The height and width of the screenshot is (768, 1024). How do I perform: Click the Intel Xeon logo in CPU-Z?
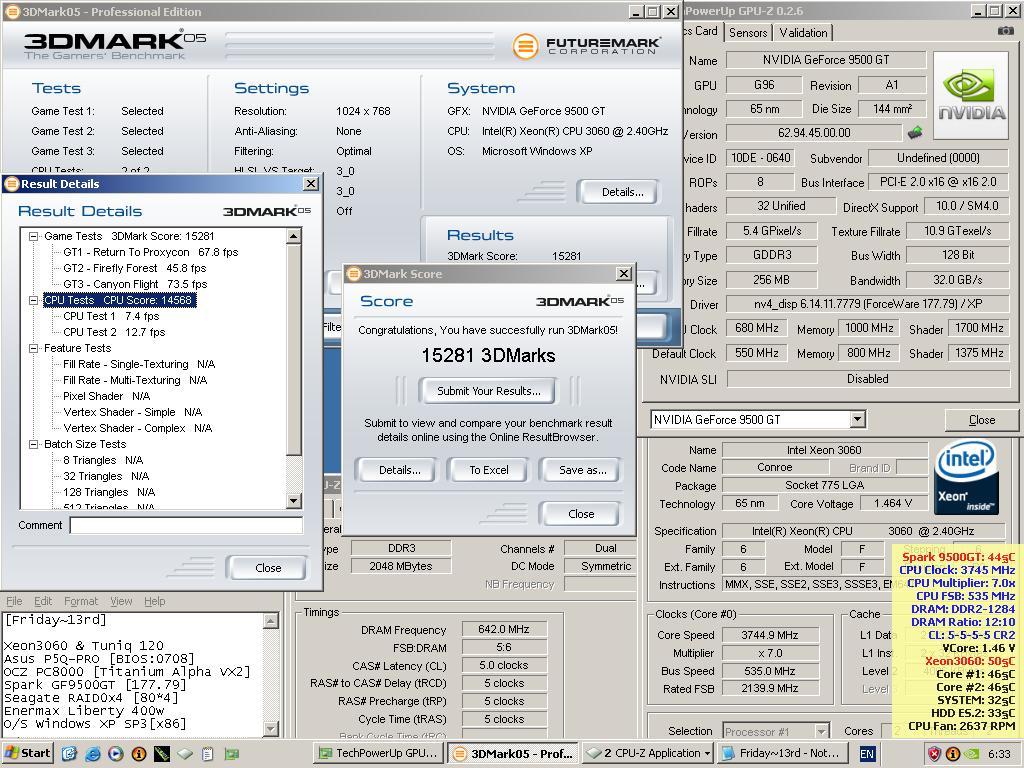pos(966,477)
